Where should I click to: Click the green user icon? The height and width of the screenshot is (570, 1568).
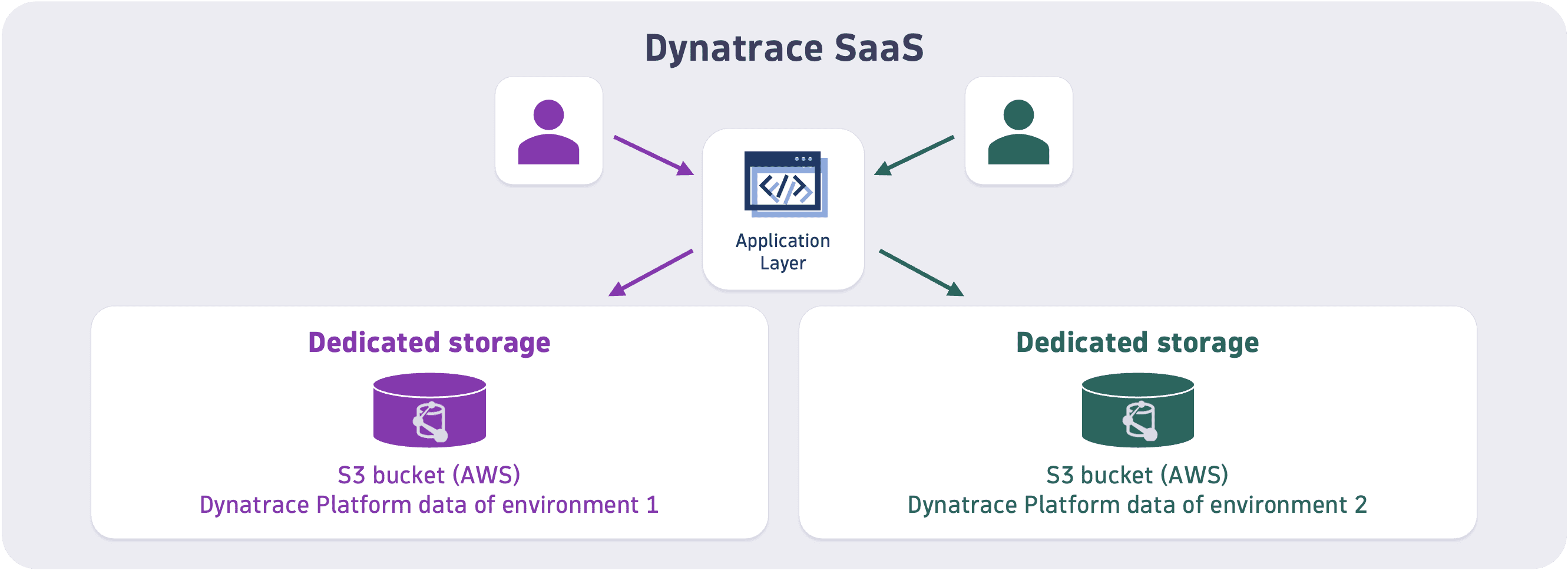pos(1018,131)
